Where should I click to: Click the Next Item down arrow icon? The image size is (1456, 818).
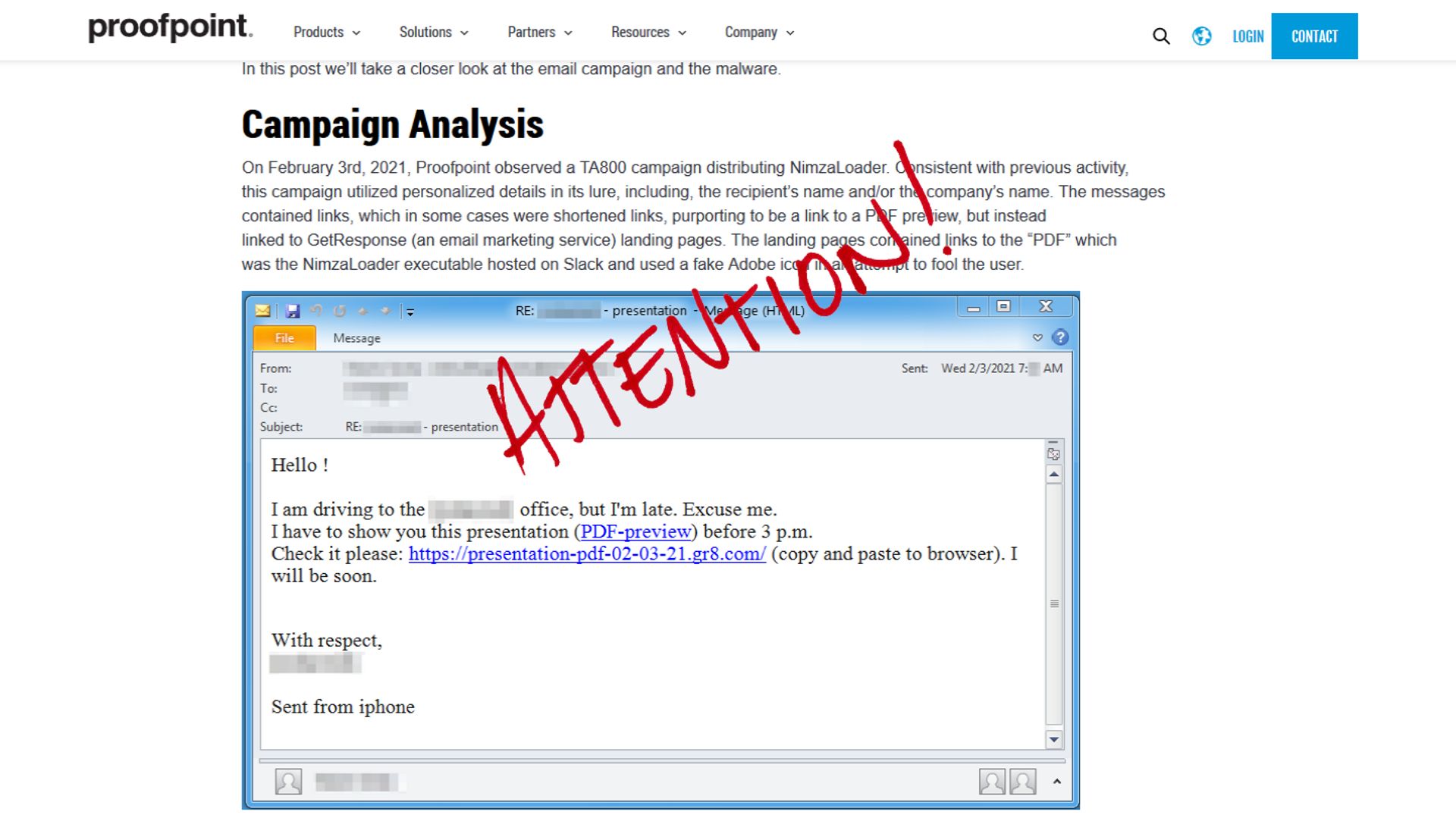[x=385, y=311]
